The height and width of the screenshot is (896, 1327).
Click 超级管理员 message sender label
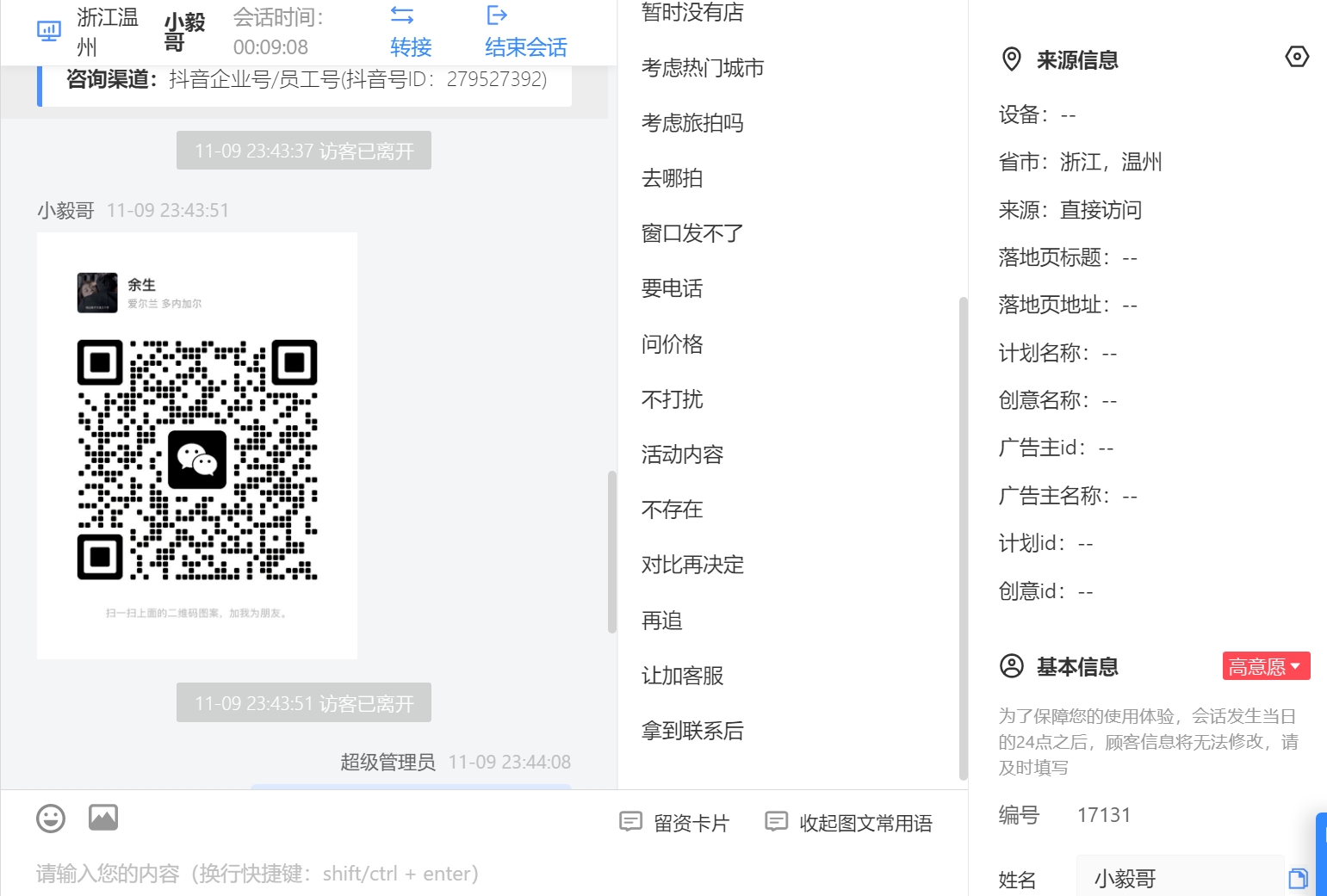(x=388, y=763)
